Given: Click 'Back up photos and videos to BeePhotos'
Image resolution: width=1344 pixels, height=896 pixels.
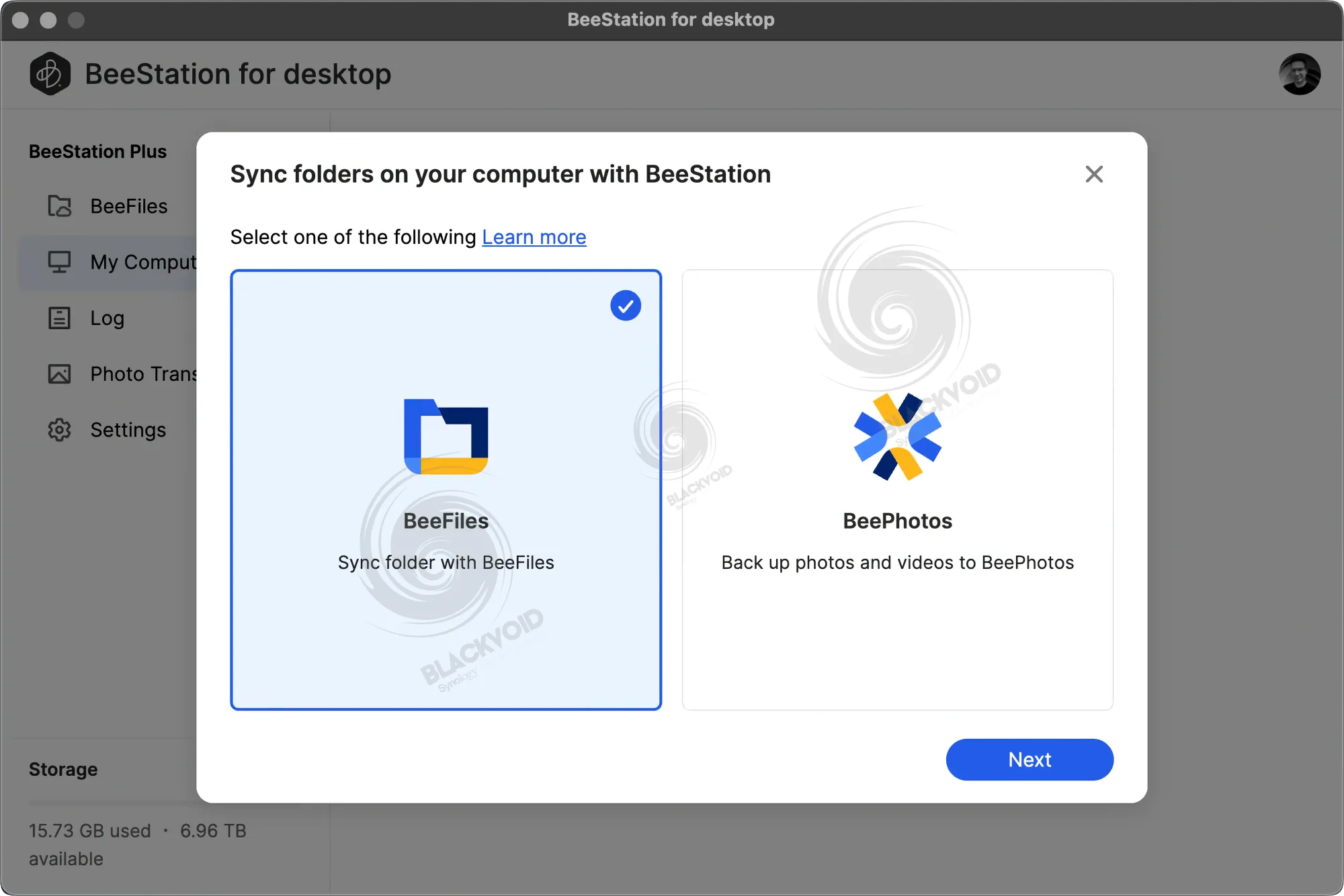Looking at the screenshot, I should pyautogui.click(x=897, y=562).
